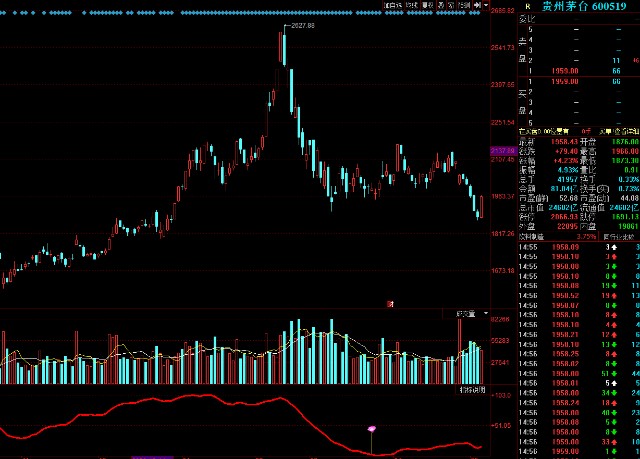Click the pink flag marker on the indicator line
The width and height of the screenshot is (640, 459).
tap(372, 429)
